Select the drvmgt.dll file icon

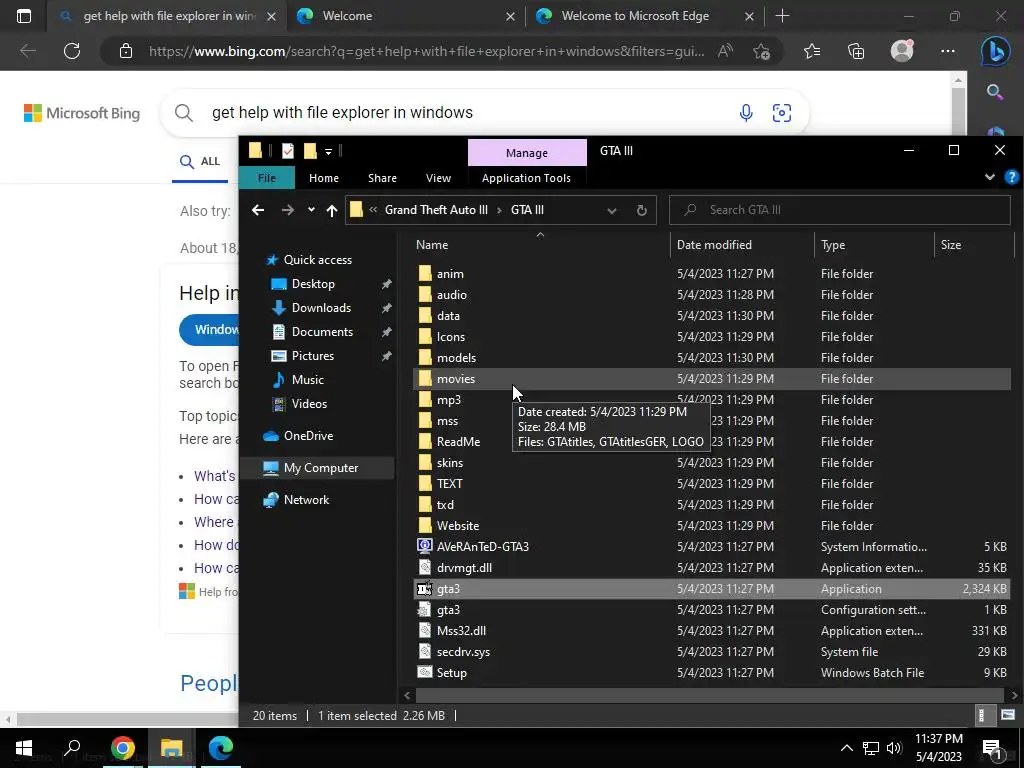(425, 568)
